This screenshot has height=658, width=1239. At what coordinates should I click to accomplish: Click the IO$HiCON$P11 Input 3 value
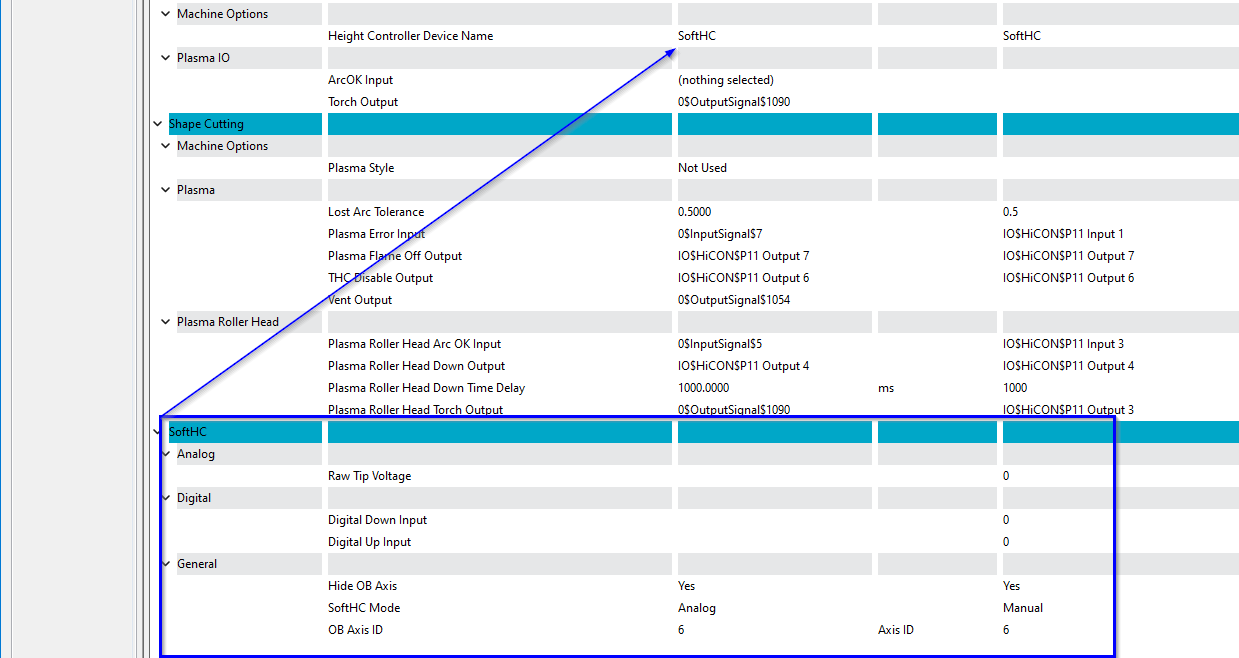tap(1063, 344)
